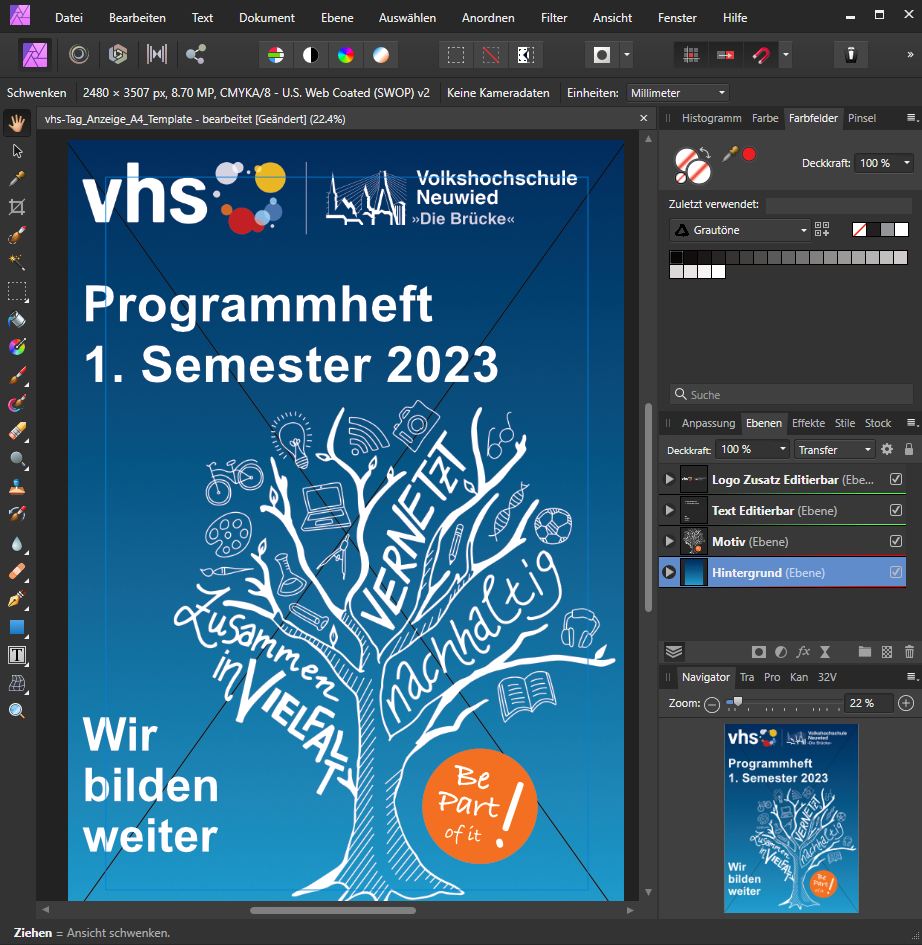Expand the Text Editierbar layer group
Screen dimensions: 922x945
click(x=669, y=510)
